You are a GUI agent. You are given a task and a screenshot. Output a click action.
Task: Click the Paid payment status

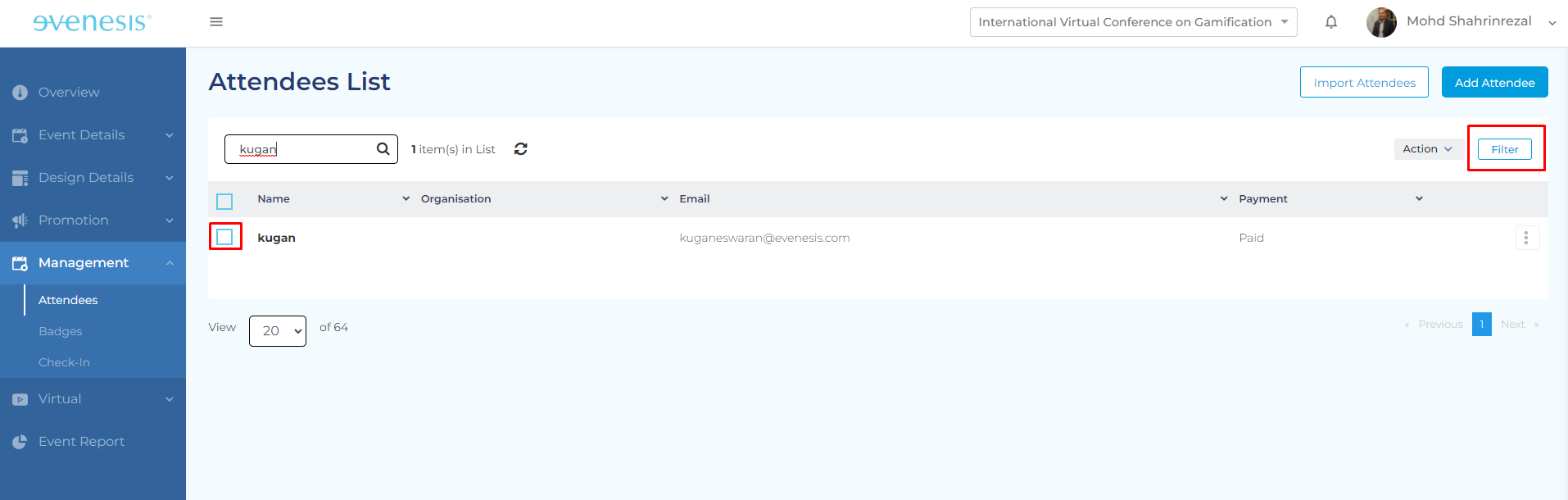(1251, 238)
